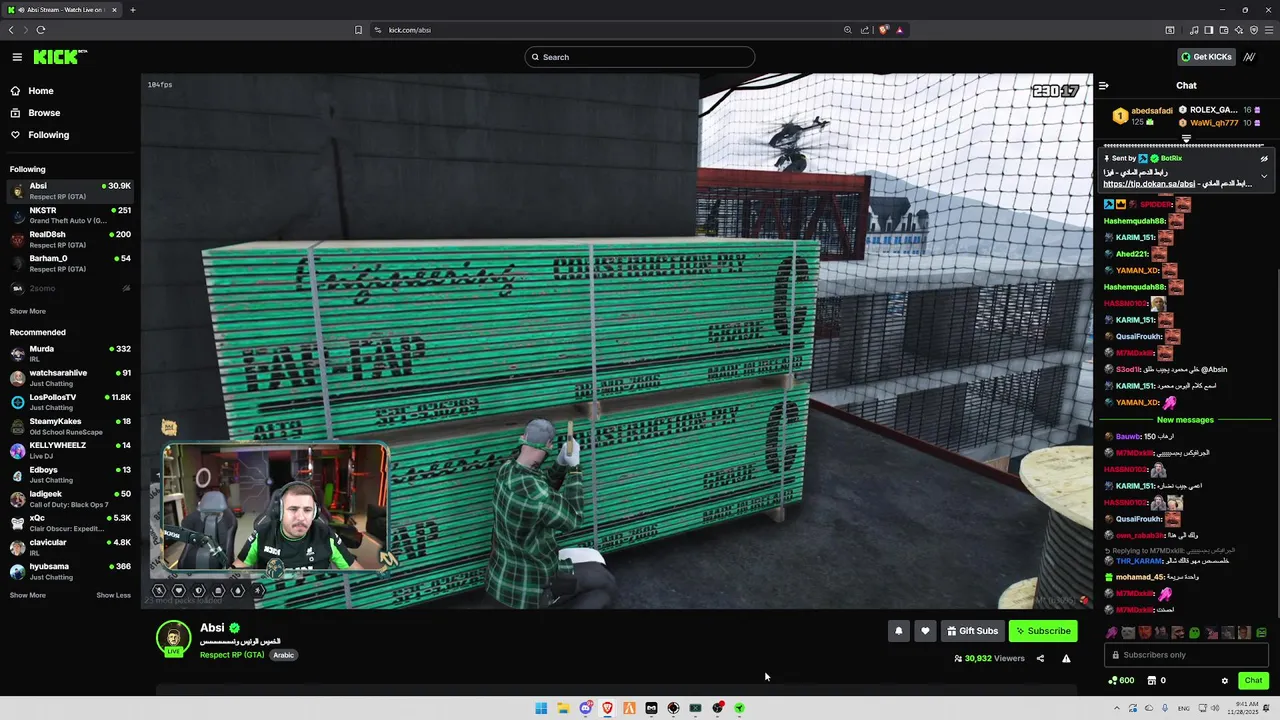The width and height of the screenshot is (1280, 720).
Task: Open KELLYWHEELZ channel in Recommended
Action: (x=70, y=450)
